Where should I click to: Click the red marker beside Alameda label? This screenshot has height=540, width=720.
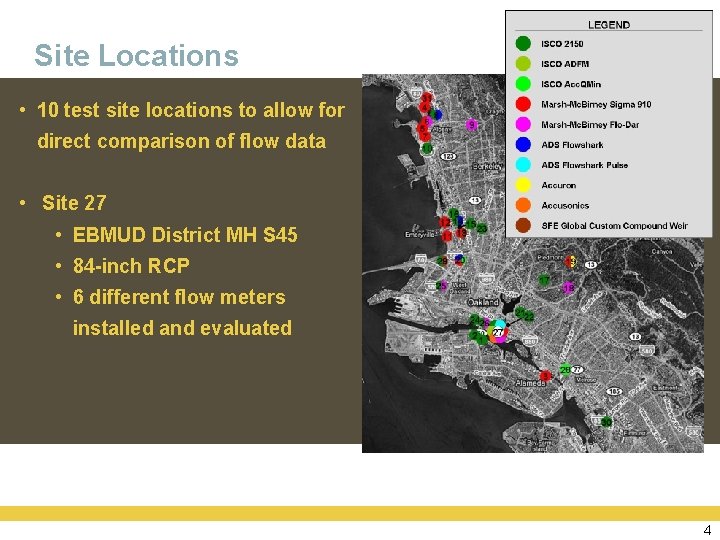(x=545, y=376)
